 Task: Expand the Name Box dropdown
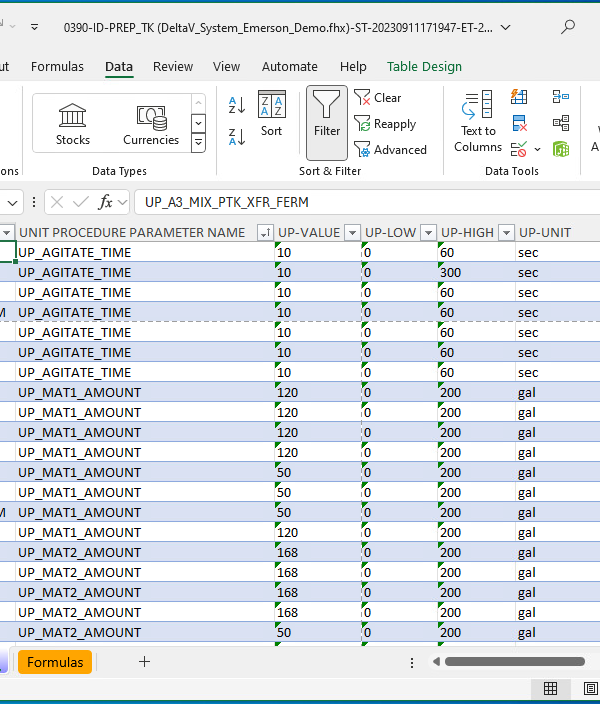(x=12, y=203)
